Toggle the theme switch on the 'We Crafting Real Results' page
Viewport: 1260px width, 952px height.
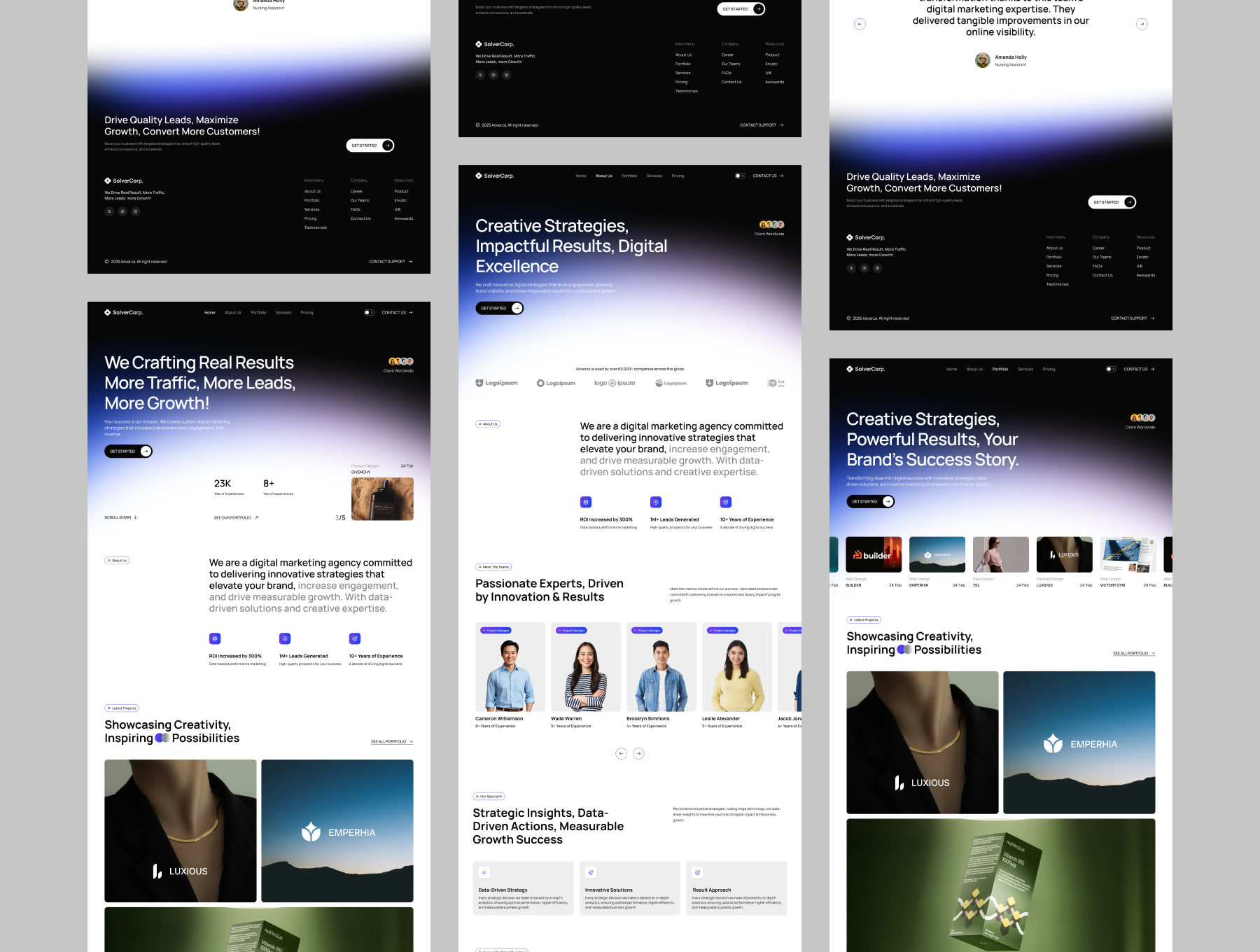[369, 313]
